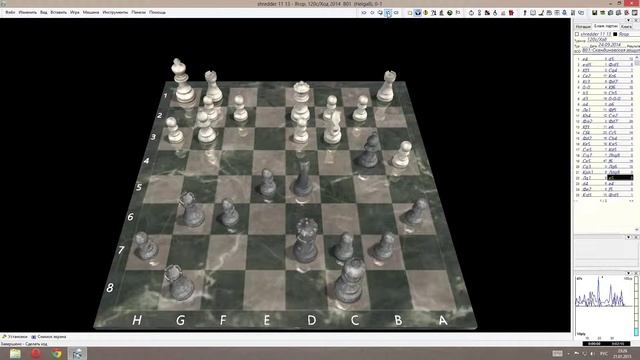Open File Explorer from the taskbar

click(15, 353)
